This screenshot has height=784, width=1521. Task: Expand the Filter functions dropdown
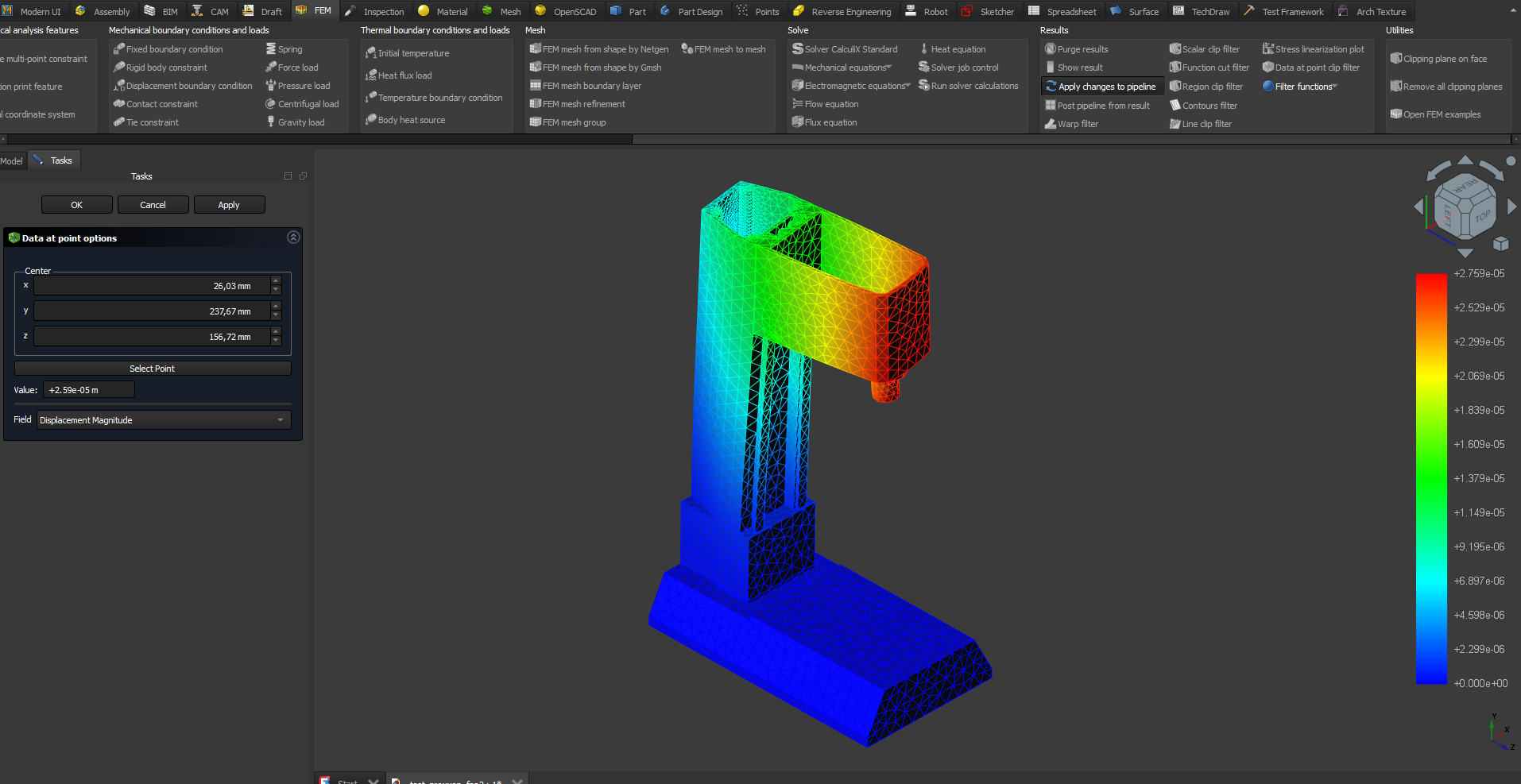tap(1335, 87)
